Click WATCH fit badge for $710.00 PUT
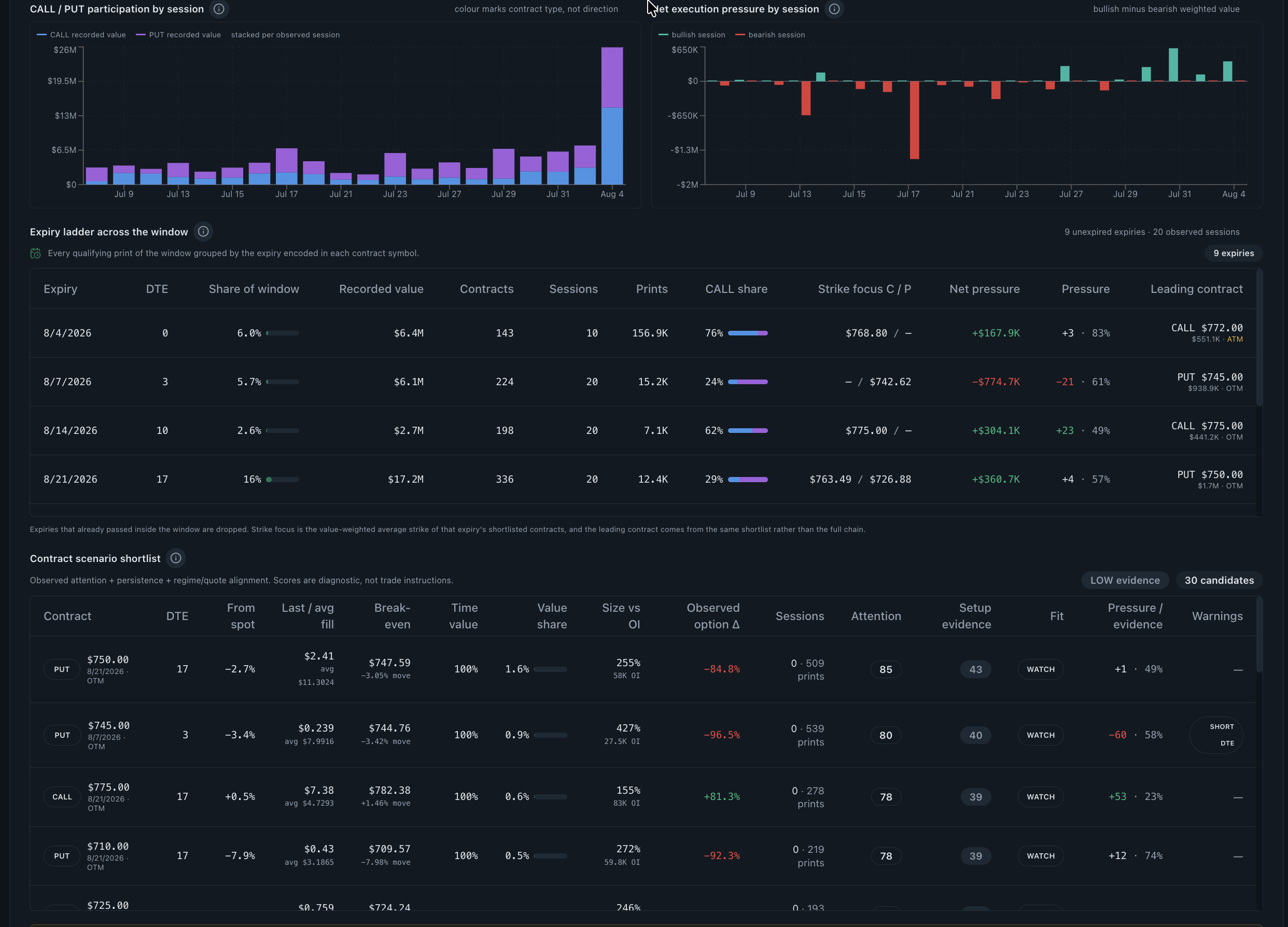Screen dimensions: 1288x927 point(1040,856)
